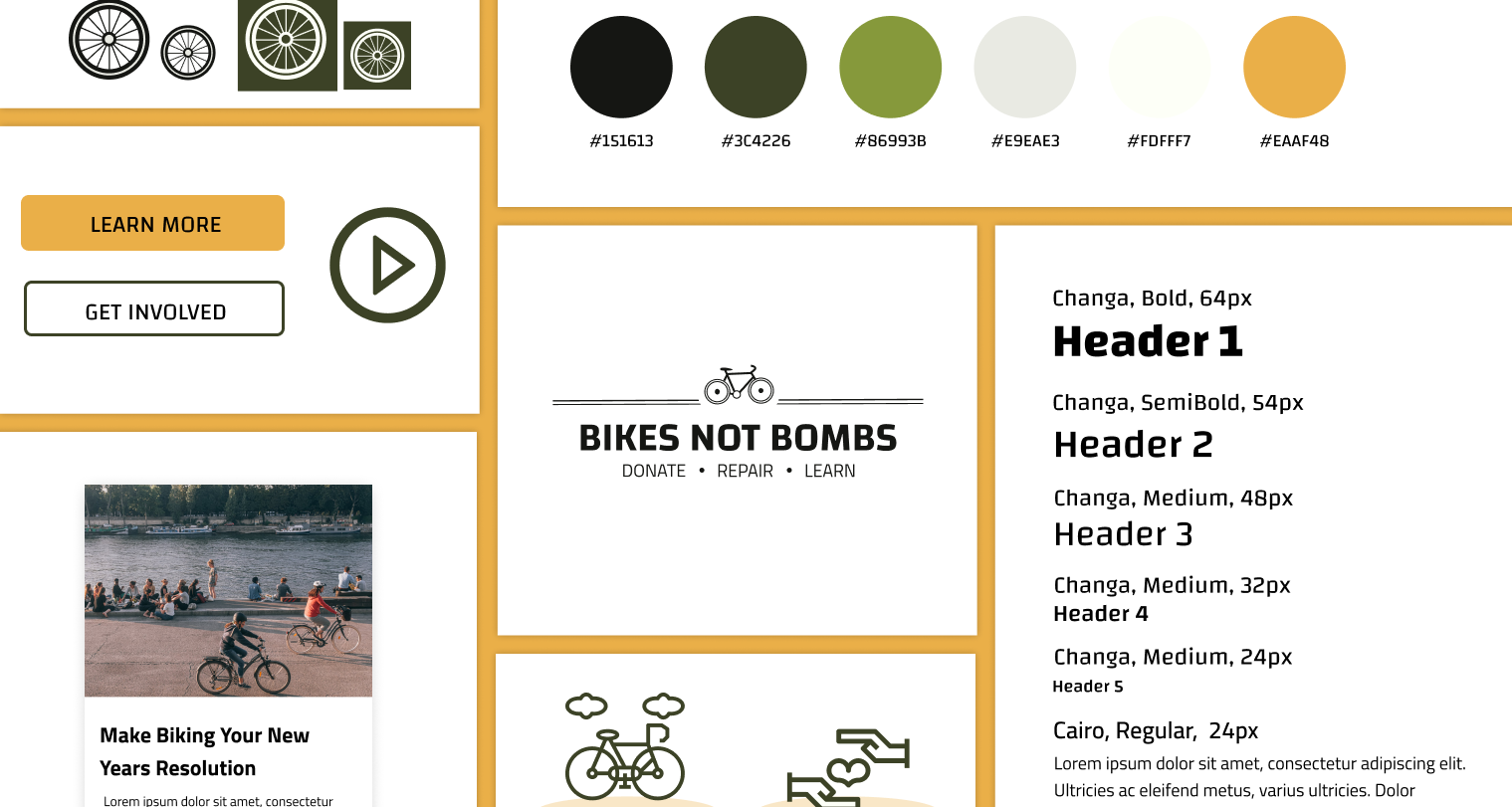1512x807 pixels.
Task: Choose the golden #EAAF48 color swatch
Action: tap(1294, 67)
